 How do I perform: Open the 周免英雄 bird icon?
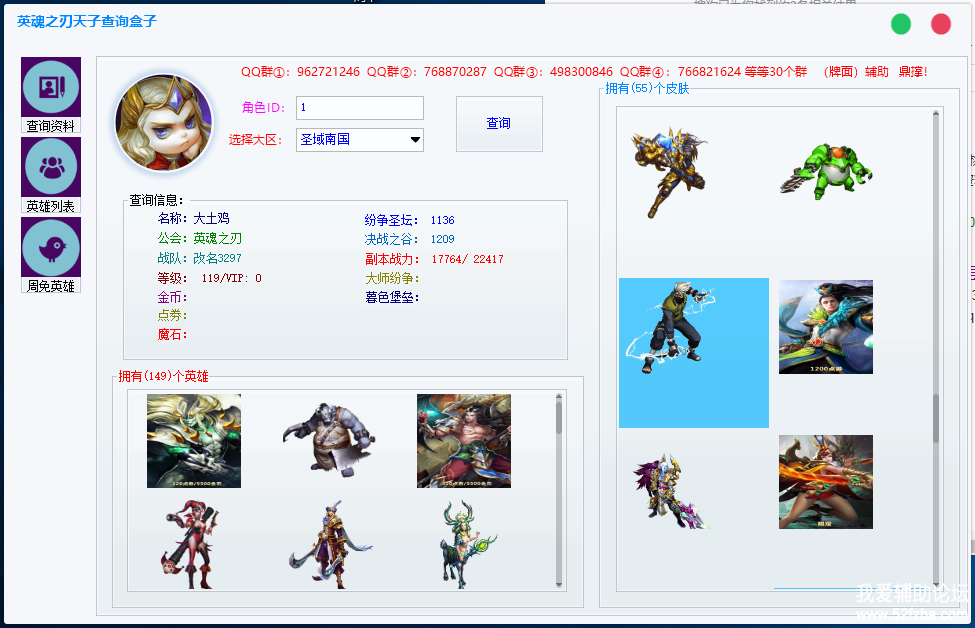51,255
